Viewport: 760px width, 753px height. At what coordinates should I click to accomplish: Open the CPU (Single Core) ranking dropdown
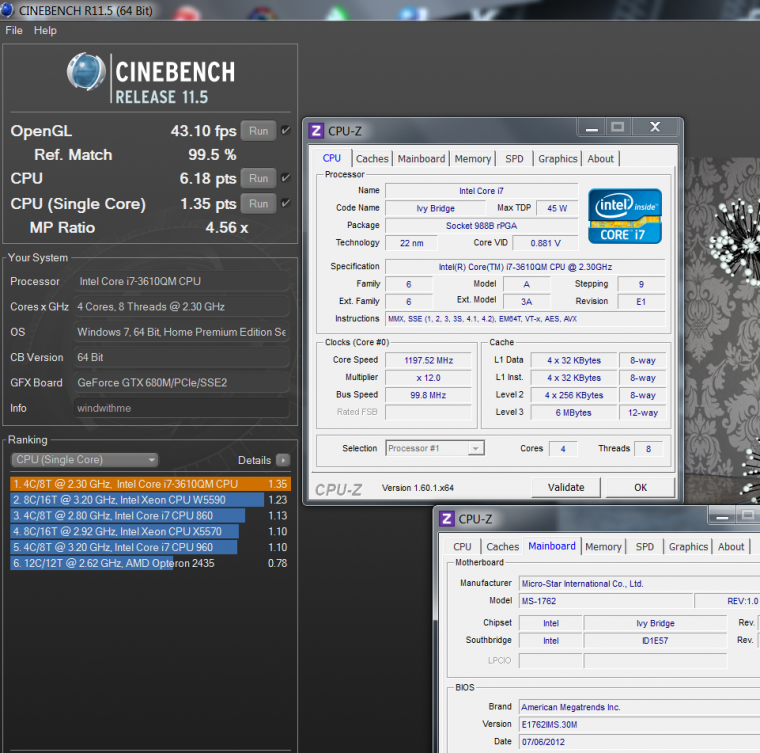click(84, 460)
